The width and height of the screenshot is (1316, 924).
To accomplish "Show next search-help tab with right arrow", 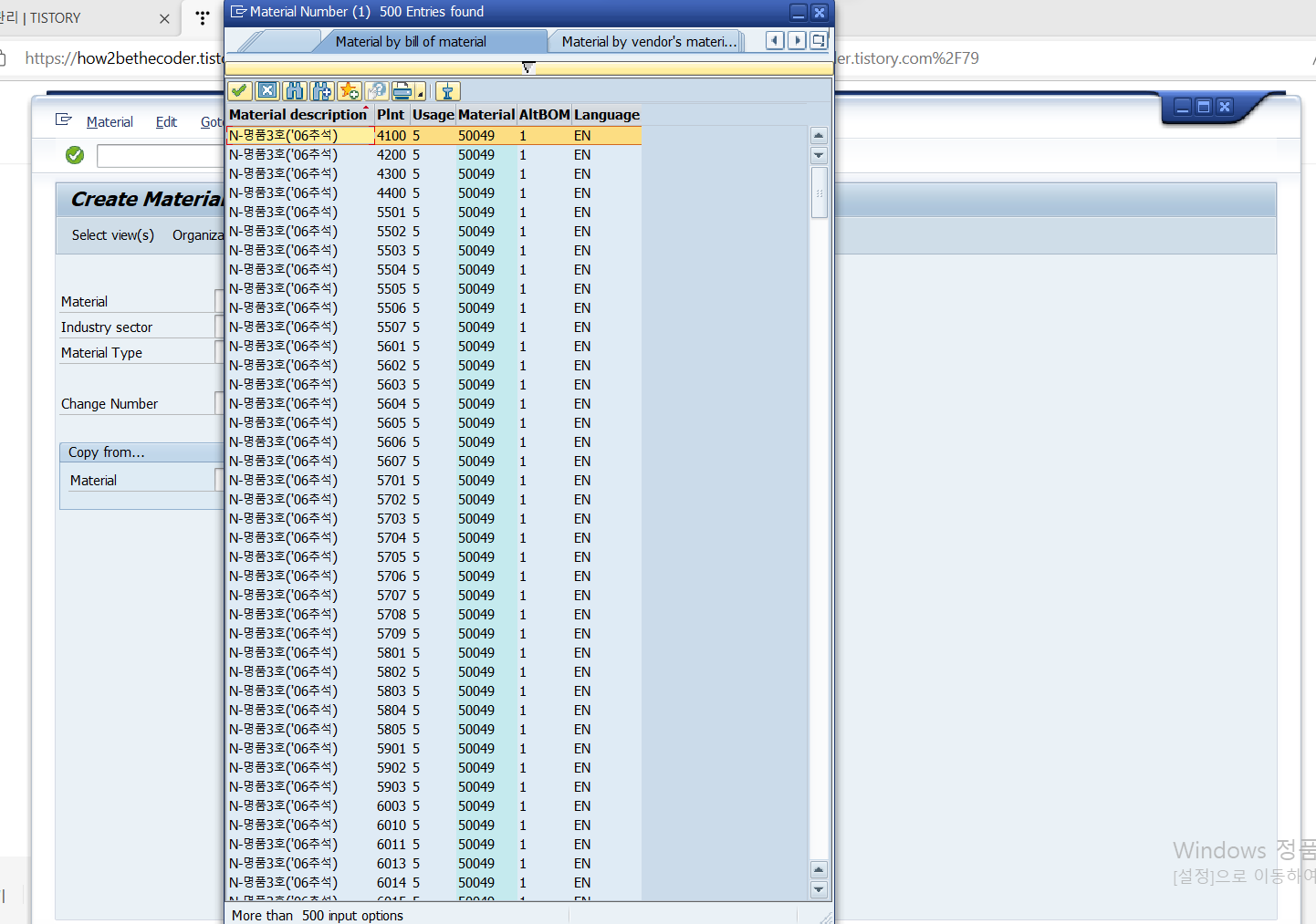I will pyautogui.click(x=797, y=41).
